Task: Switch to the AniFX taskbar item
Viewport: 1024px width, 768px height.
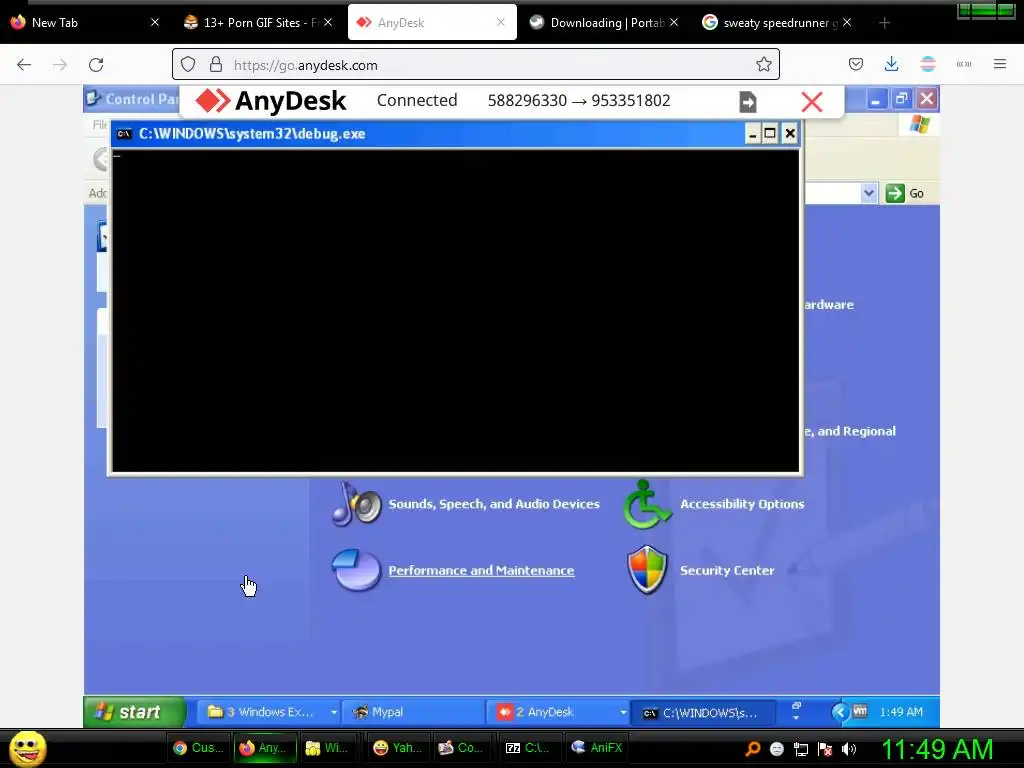Action: coord(597,748)
